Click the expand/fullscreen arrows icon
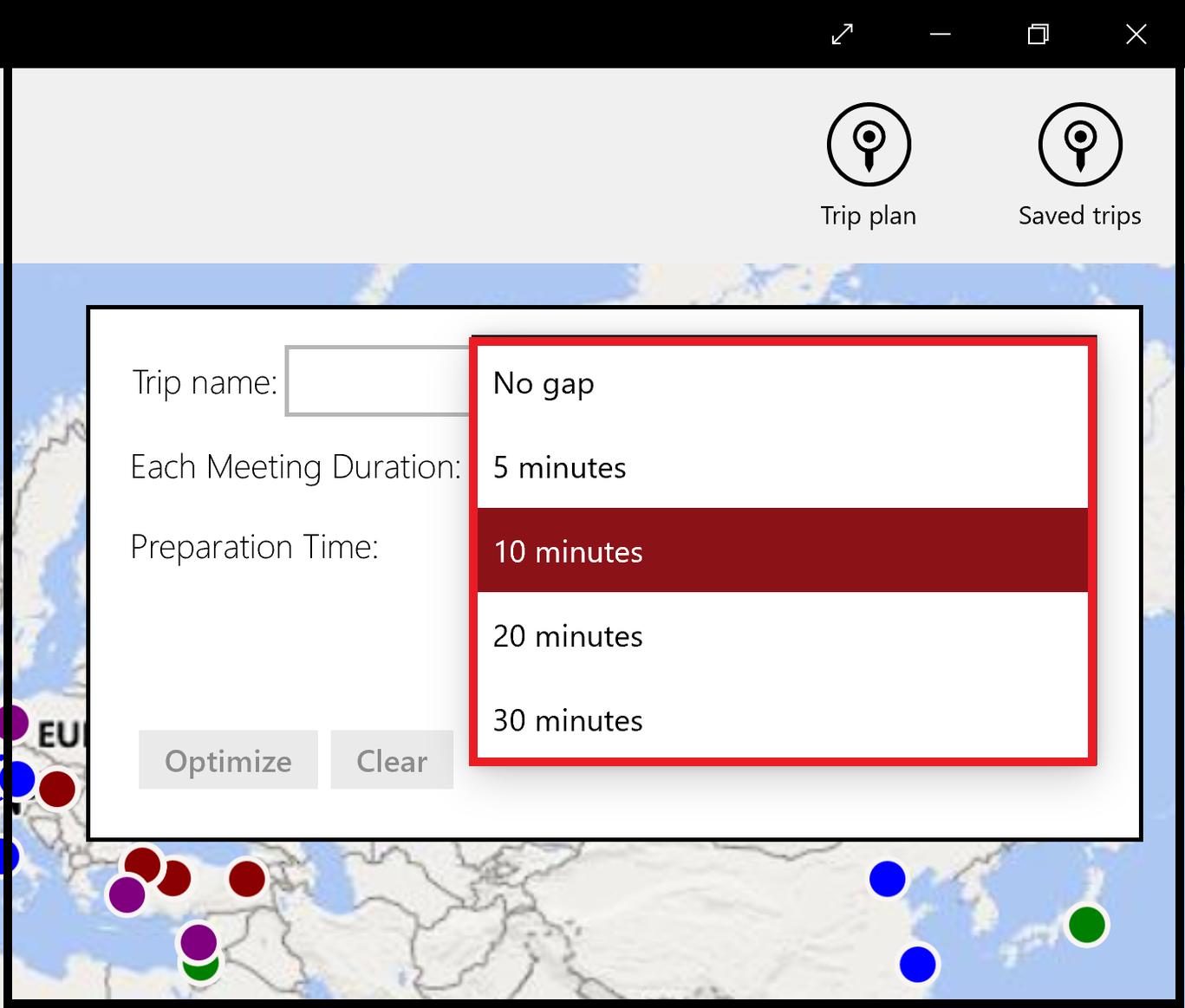1185x1008 pixels. (841, 35)
